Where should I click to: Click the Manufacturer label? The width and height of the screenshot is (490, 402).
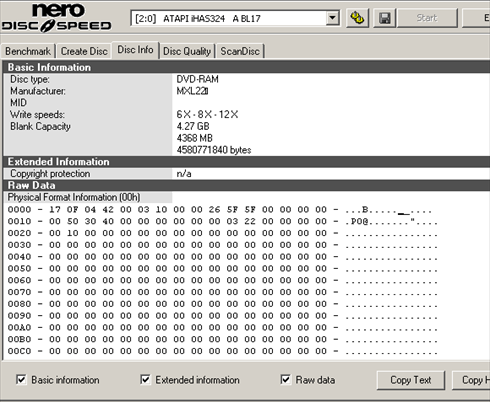coord(38,91)
